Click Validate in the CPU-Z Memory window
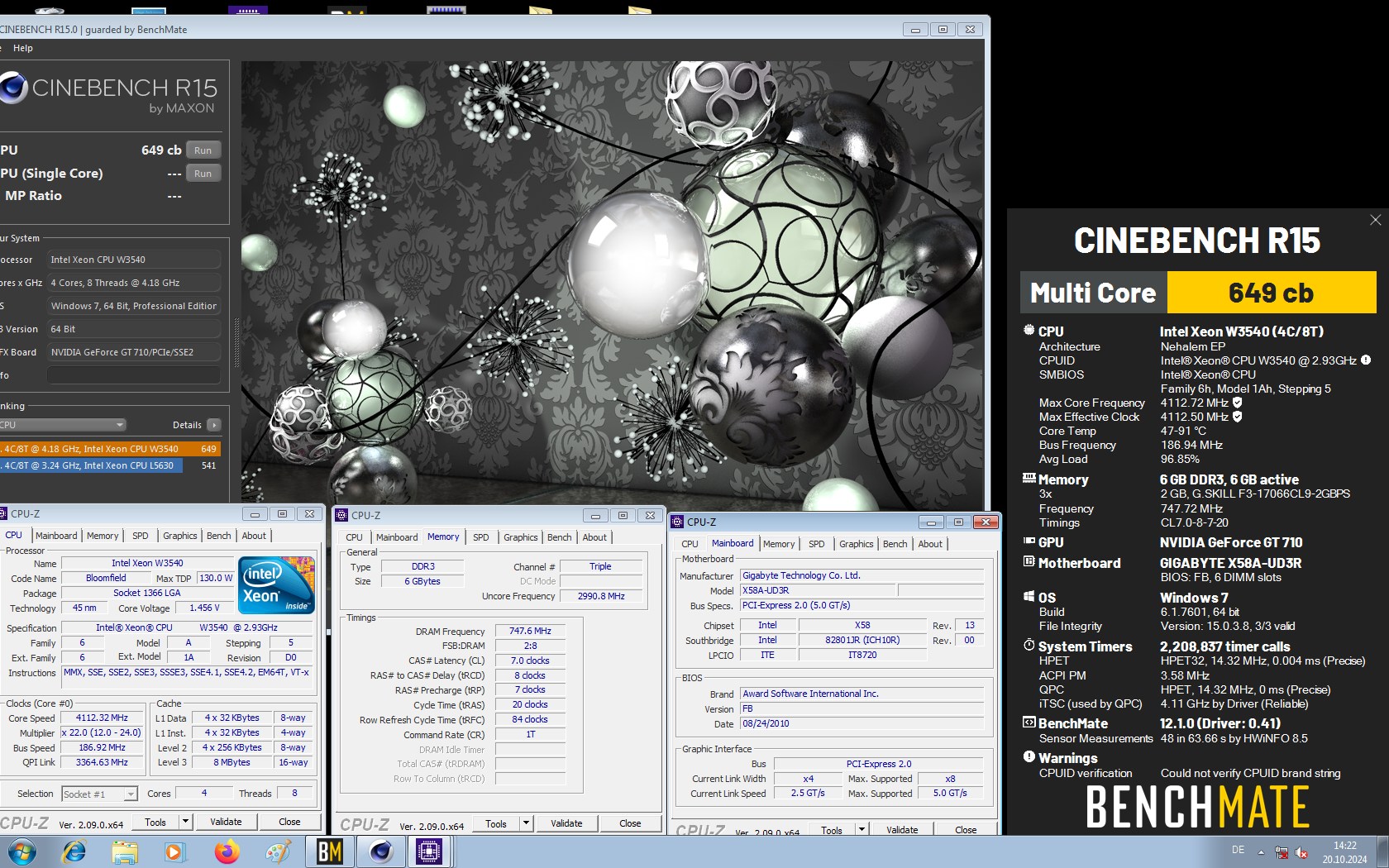Image resolution: width=1389 pixels, height=868 pixels. point(566,823)
